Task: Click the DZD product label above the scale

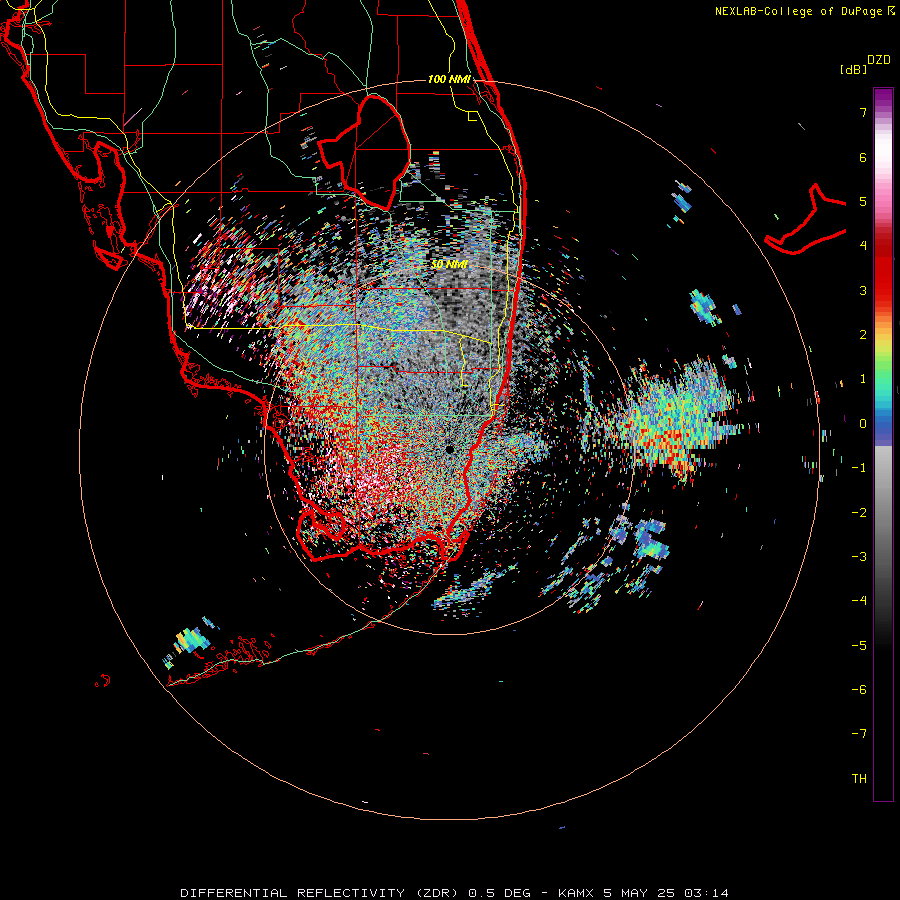Action: click(x=879, y=60)
